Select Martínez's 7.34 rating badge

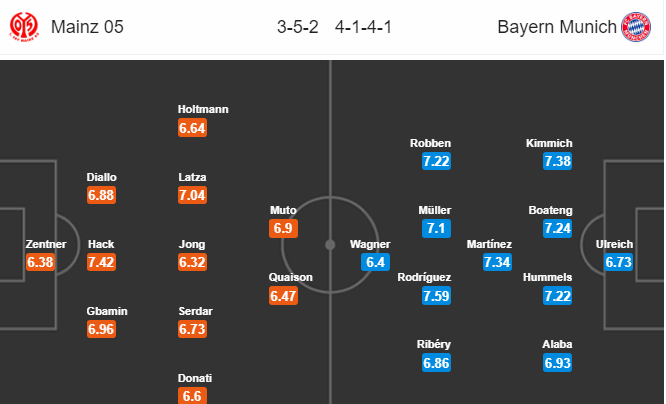pos(497,262)
